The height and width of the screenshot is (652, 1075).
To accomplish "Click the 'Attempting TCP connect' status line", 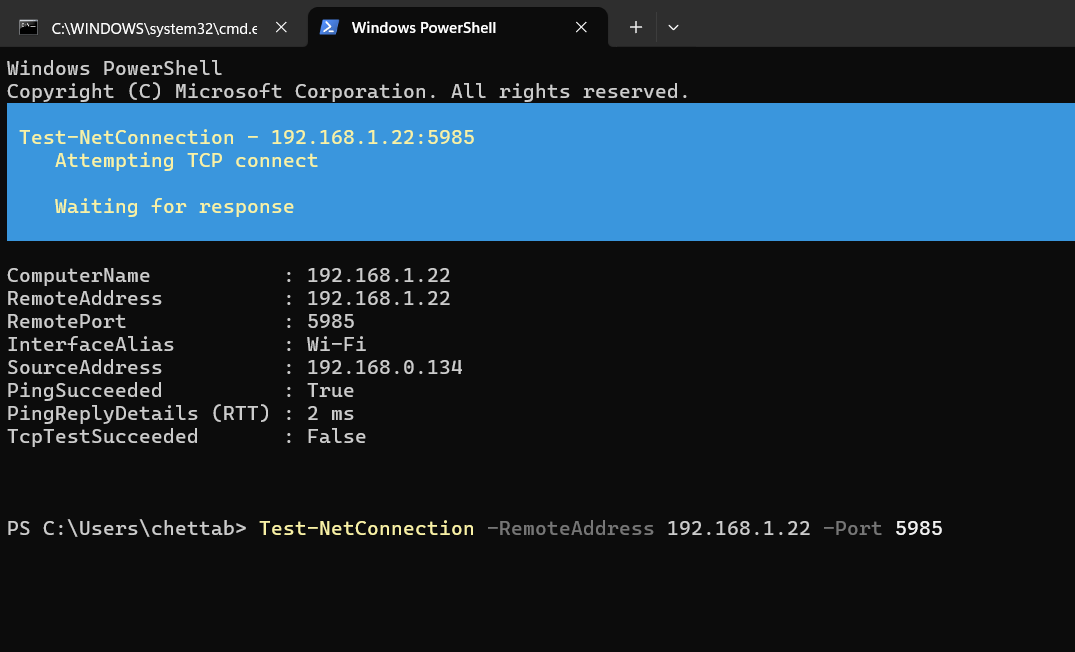I will 186,160.
